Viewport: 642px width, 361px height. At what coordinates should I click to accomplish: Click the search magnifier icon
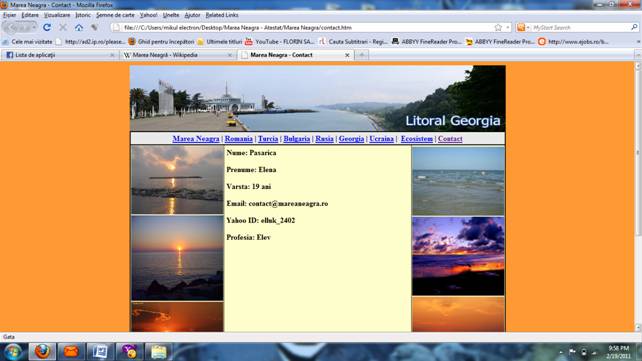(x=634, y=27)
